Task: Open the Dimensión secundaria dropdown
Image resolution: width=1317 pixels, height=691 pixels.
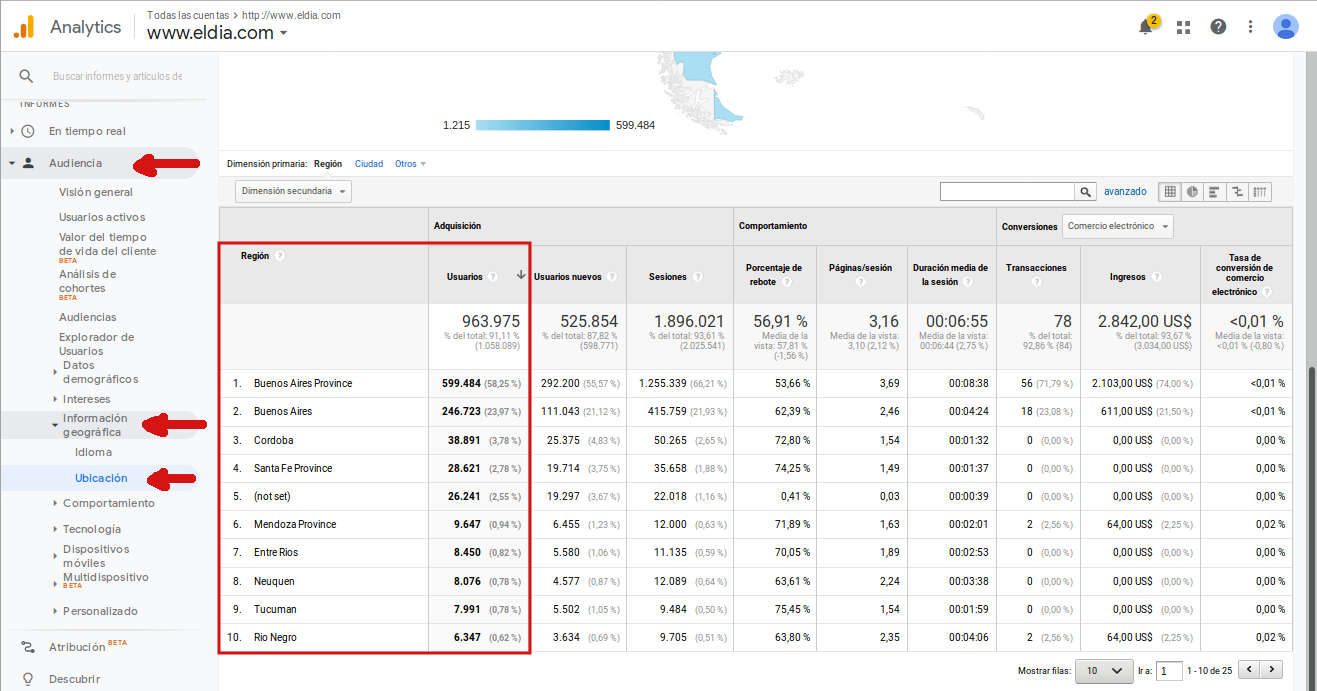Action: tap(293, 191)
